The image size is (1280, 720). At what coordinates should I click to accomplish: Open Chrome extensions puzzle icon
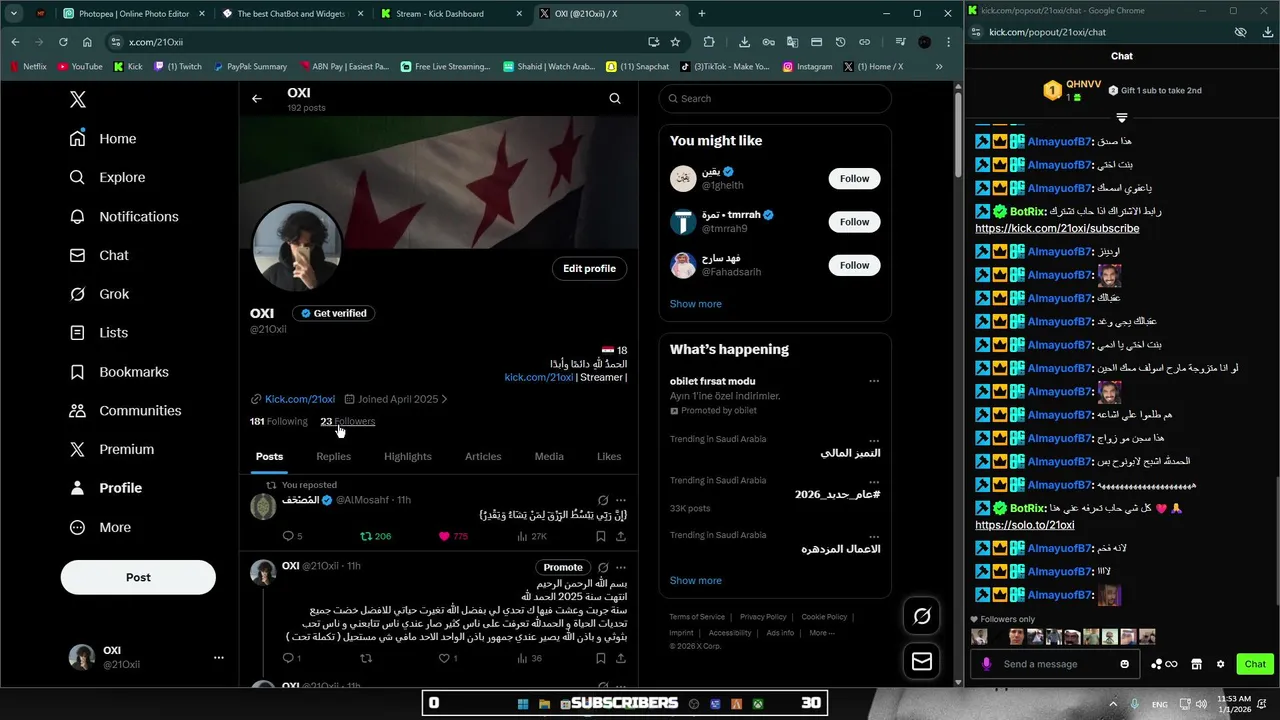tap(709, 42)
